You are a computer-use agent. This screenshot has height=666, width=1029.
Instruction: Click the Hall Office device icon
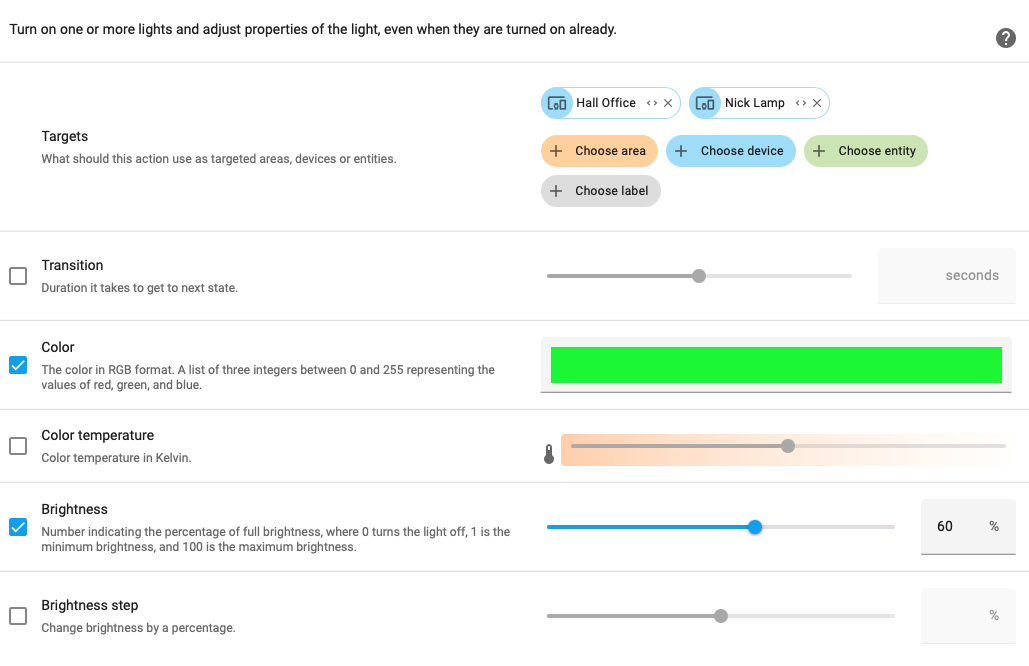click(x=557, y=103)
